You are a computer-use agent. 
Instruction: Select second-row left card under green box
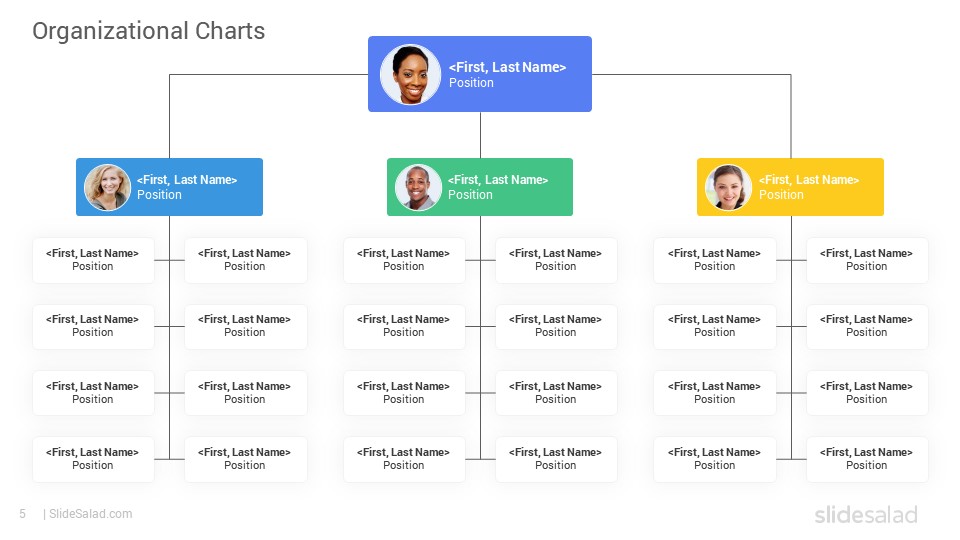pyautogui.click(x=404, y=326)
